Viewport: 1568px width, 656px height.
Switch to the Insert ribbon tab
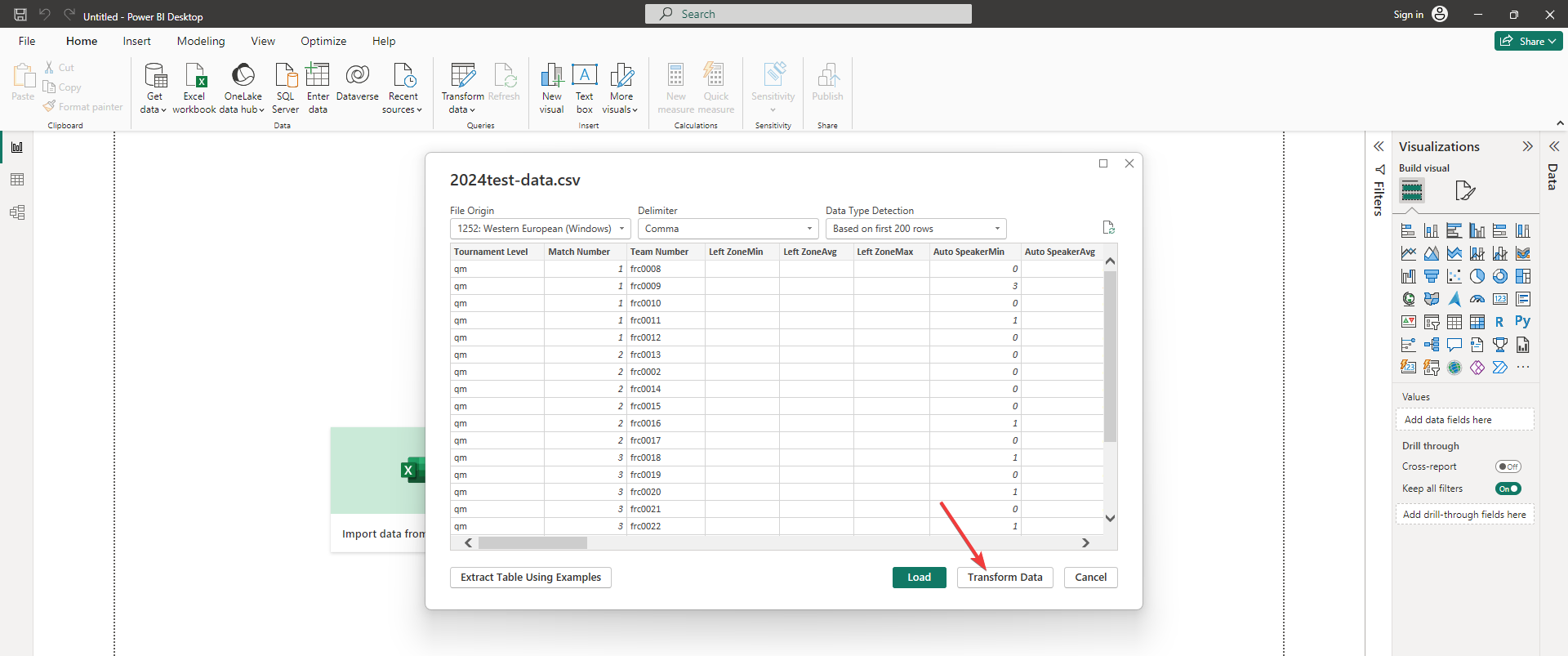[x=136, y=41]
